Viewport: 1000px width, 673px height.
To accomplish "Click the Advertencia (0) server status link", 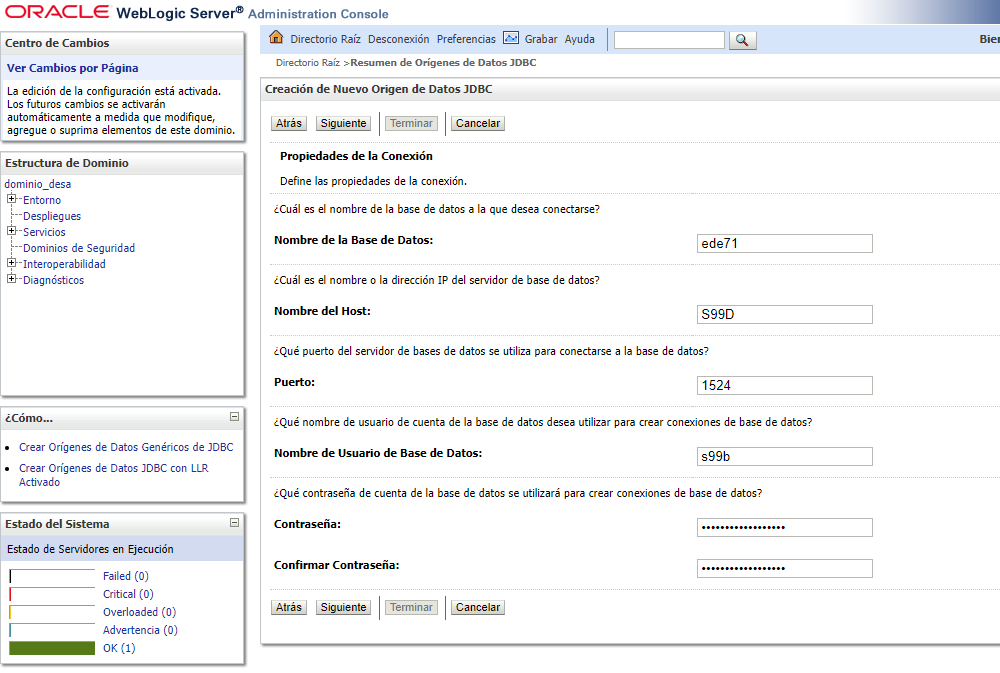I will coord(140,629).
